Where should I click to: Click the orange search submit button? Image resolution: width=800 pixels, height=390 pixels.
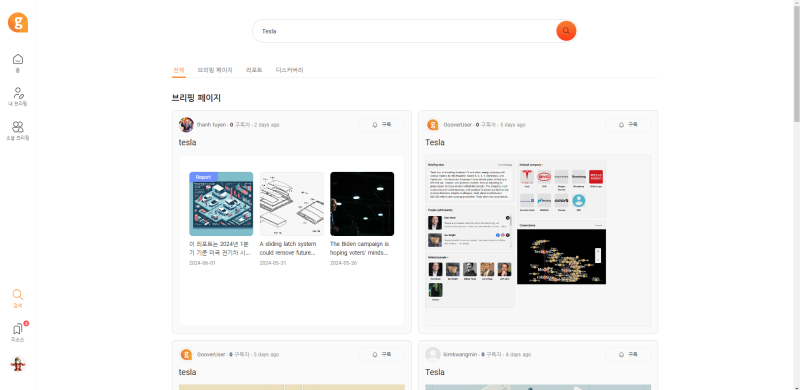566,31
